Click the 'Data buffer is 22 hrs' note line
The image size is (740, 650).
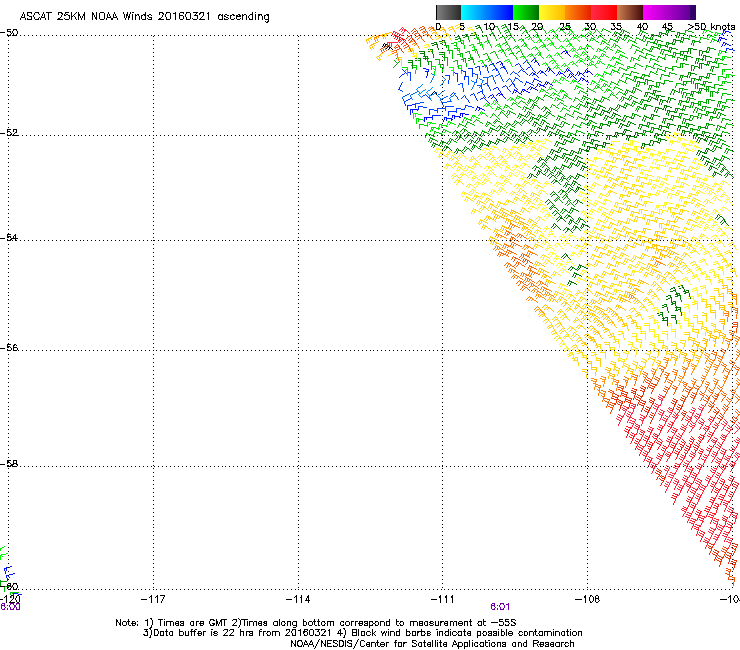(x=362, y=633)
